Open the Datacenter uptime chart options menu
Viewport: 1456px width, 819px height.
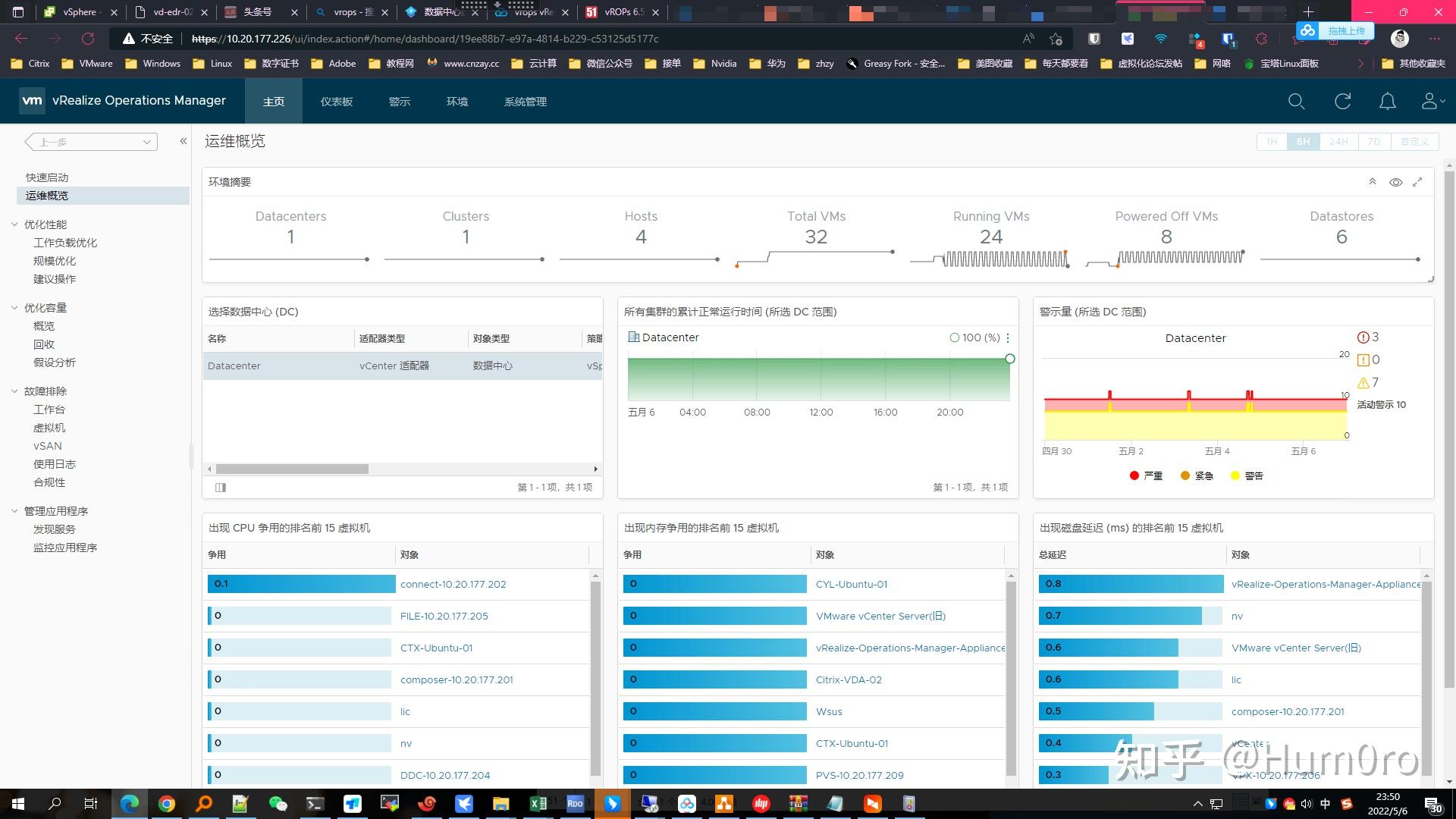click(x=1008, y=338)
